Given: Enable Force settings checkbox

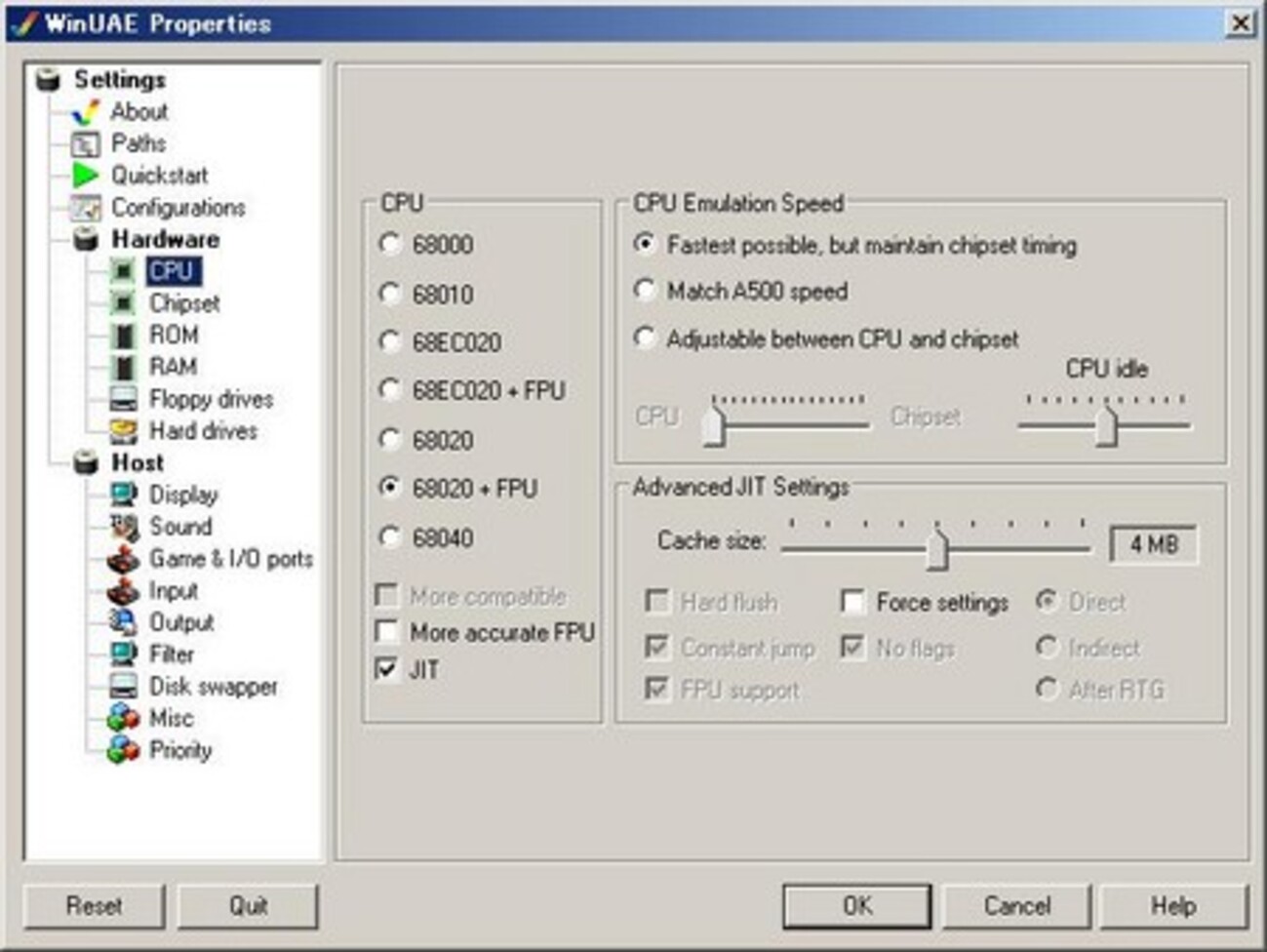Looking at the screenshot, I should (853, 602).
